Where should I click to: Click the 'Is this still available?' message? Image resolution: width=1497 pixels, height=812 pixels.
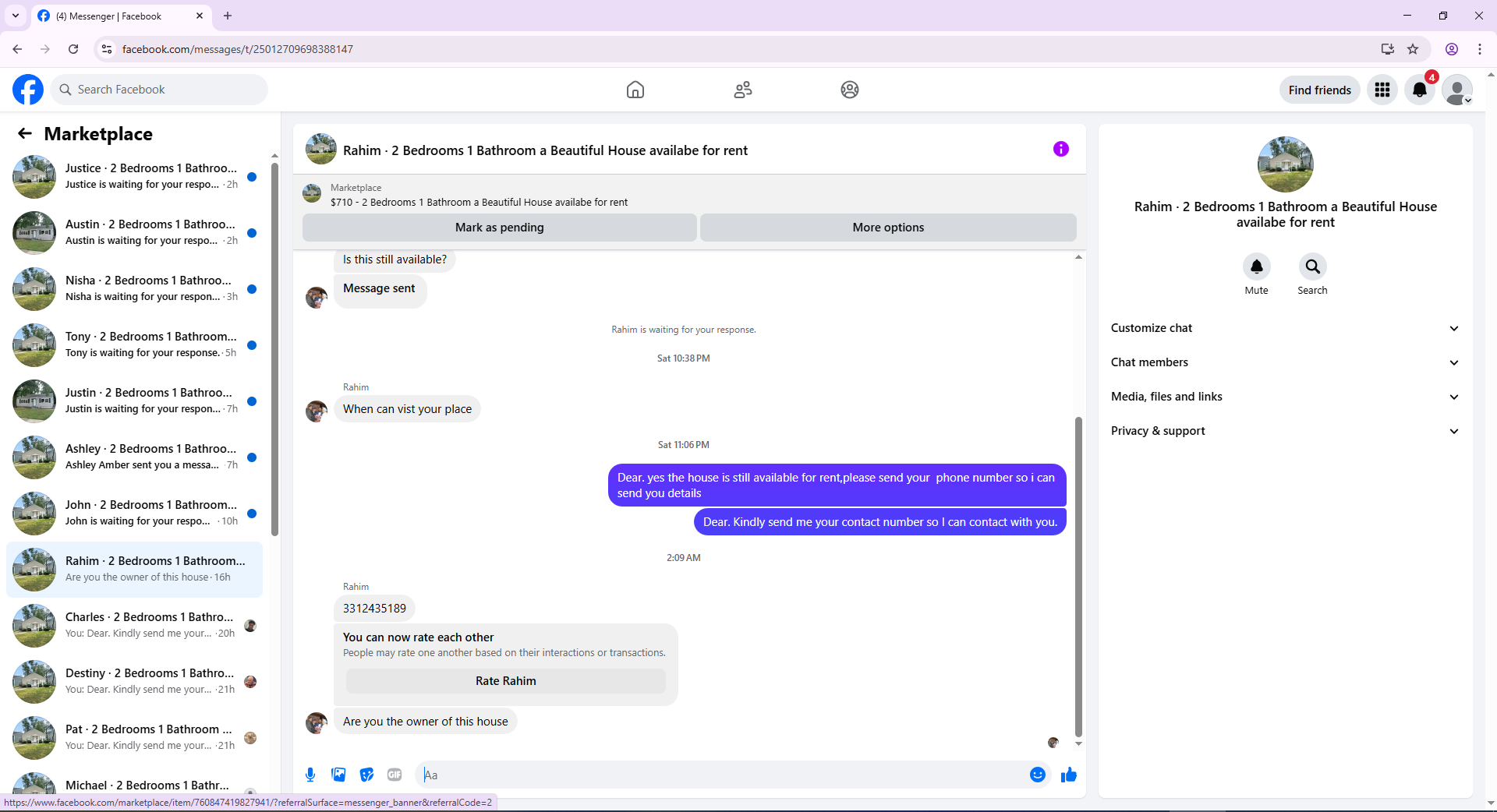tap(395, 259)
